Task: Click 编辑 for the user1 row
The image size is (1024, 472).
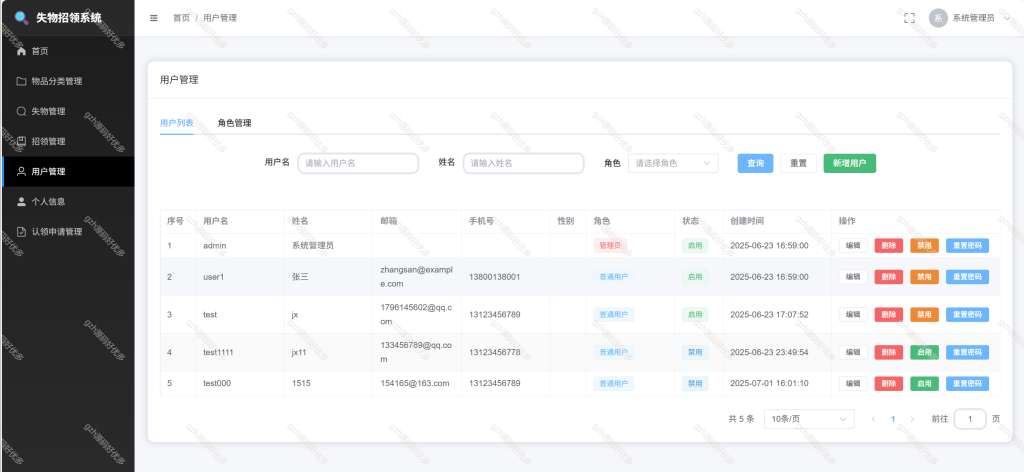Action: pos(853,277)
